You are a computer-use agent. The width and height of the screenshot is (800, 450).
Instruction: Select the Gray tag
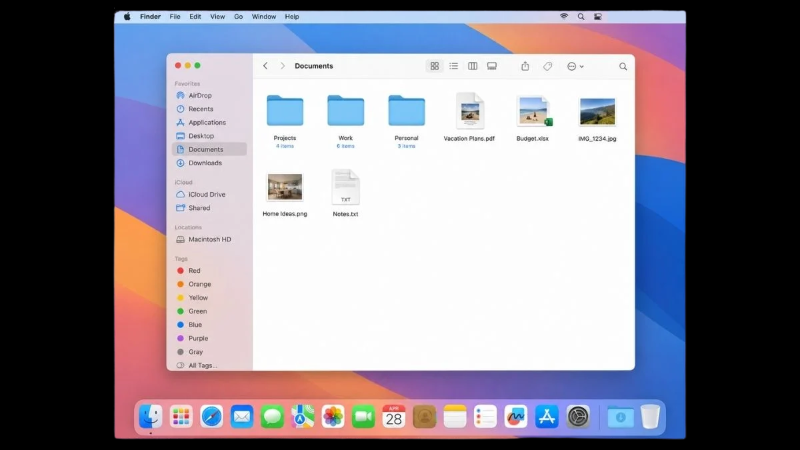210,352
